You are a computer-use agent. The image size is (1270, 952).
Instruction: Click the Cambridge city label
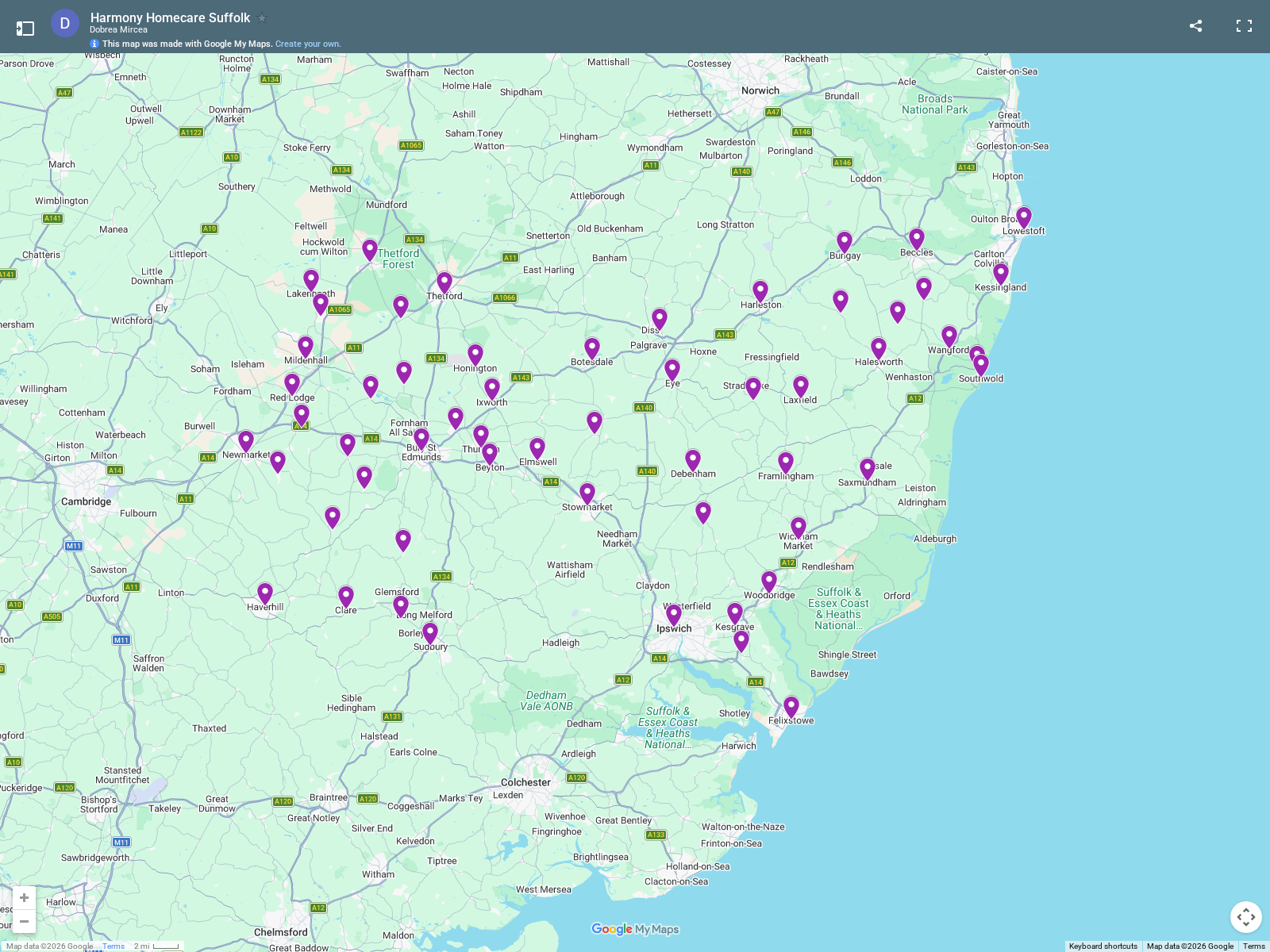point(87,501)
